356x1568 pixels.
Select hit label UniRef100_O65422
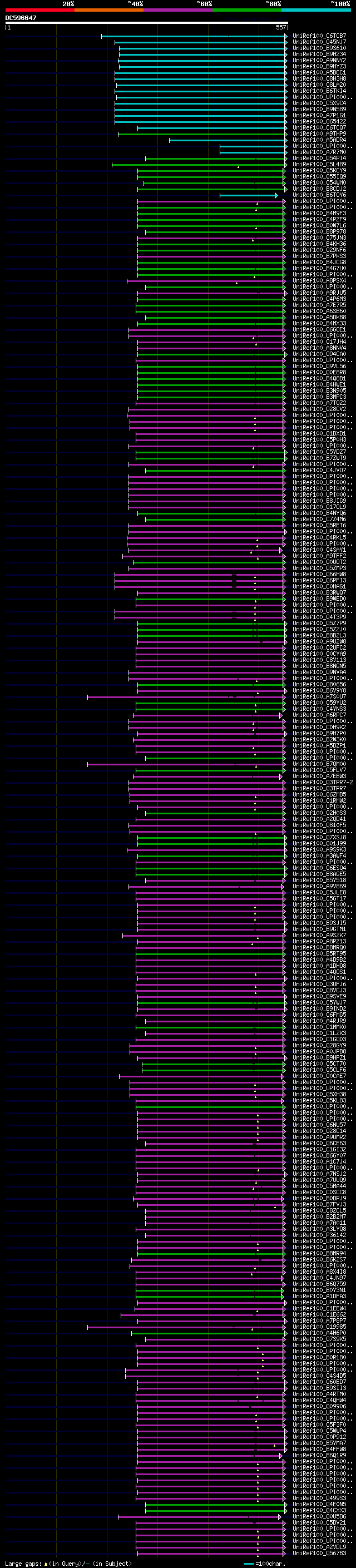(x=319, y=121)
